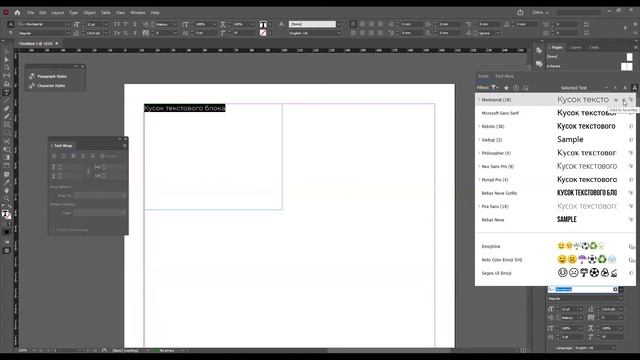This screenshot has width=640, height=360.
Task: Activate the Type tool
Action: [7, 92]
